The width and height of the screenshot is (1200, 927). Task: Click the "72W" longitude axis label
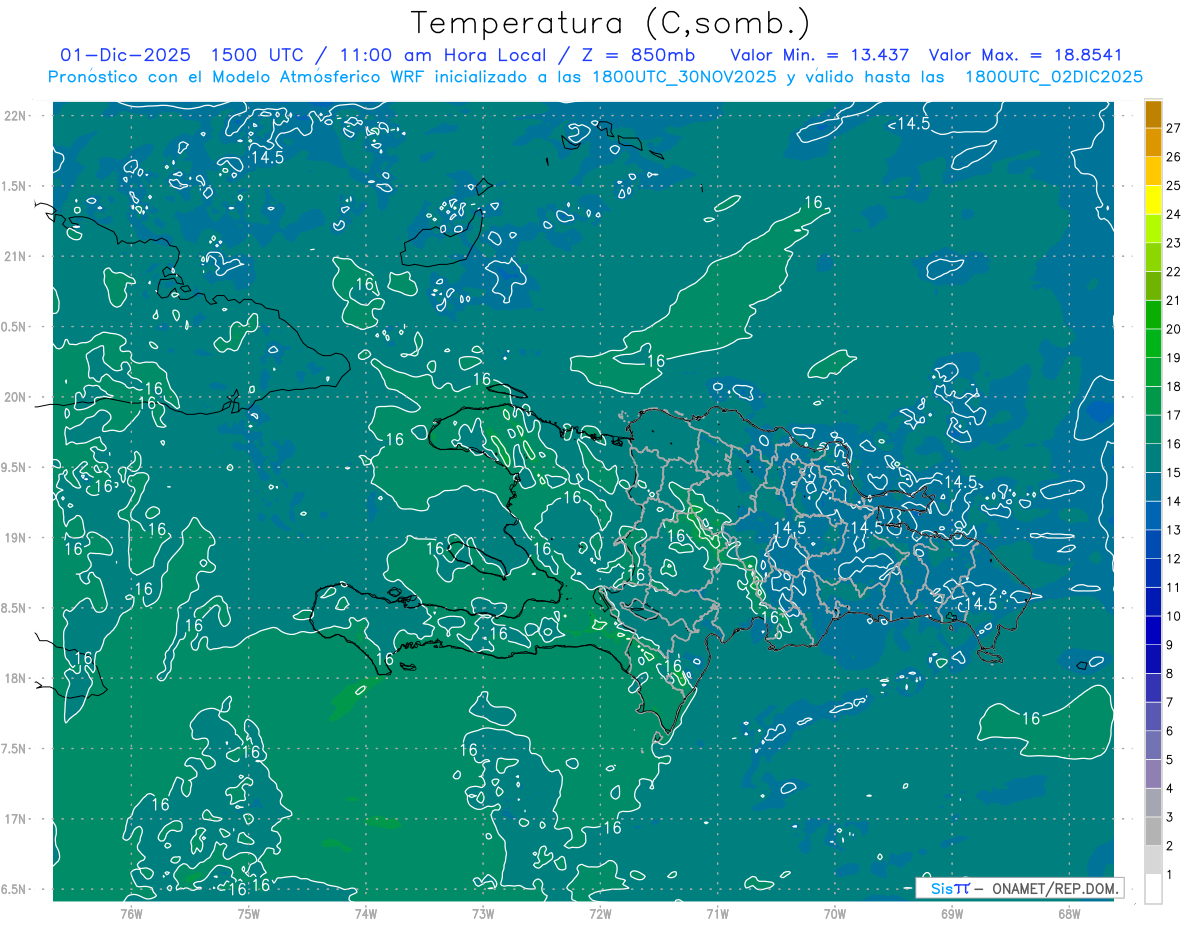click(x=600, y=912)
